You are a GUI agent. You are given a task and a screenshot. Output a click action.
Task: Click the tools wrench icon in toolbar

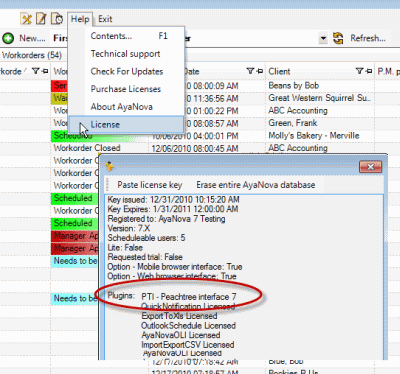(x=26, y=19)
